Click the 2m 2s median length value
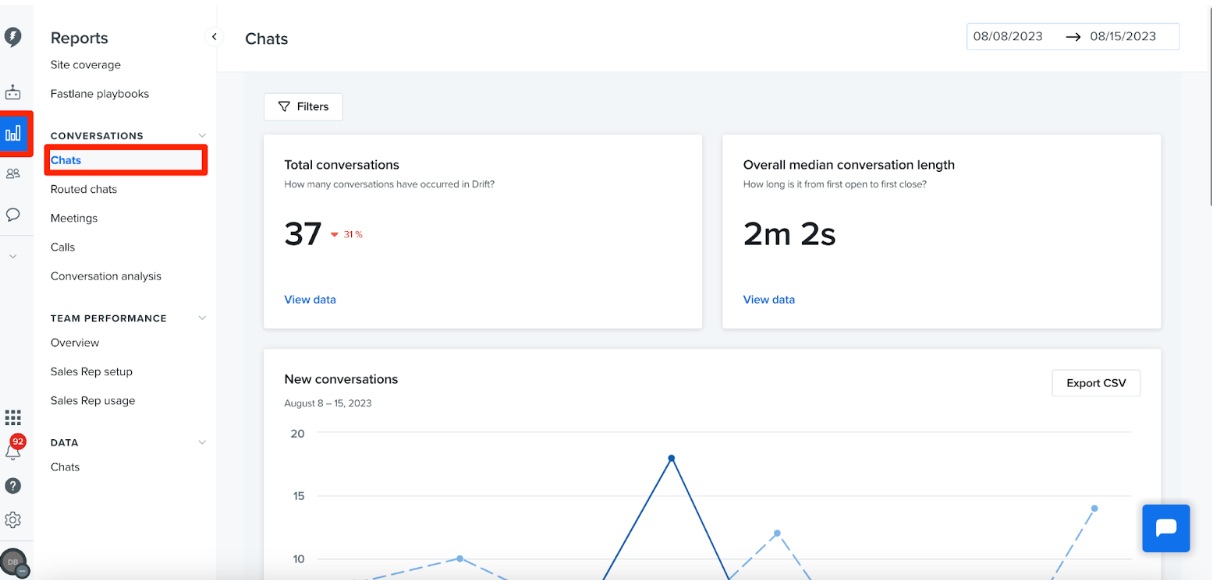Viewport: 1212px width, 580px height. click(789, 234)
